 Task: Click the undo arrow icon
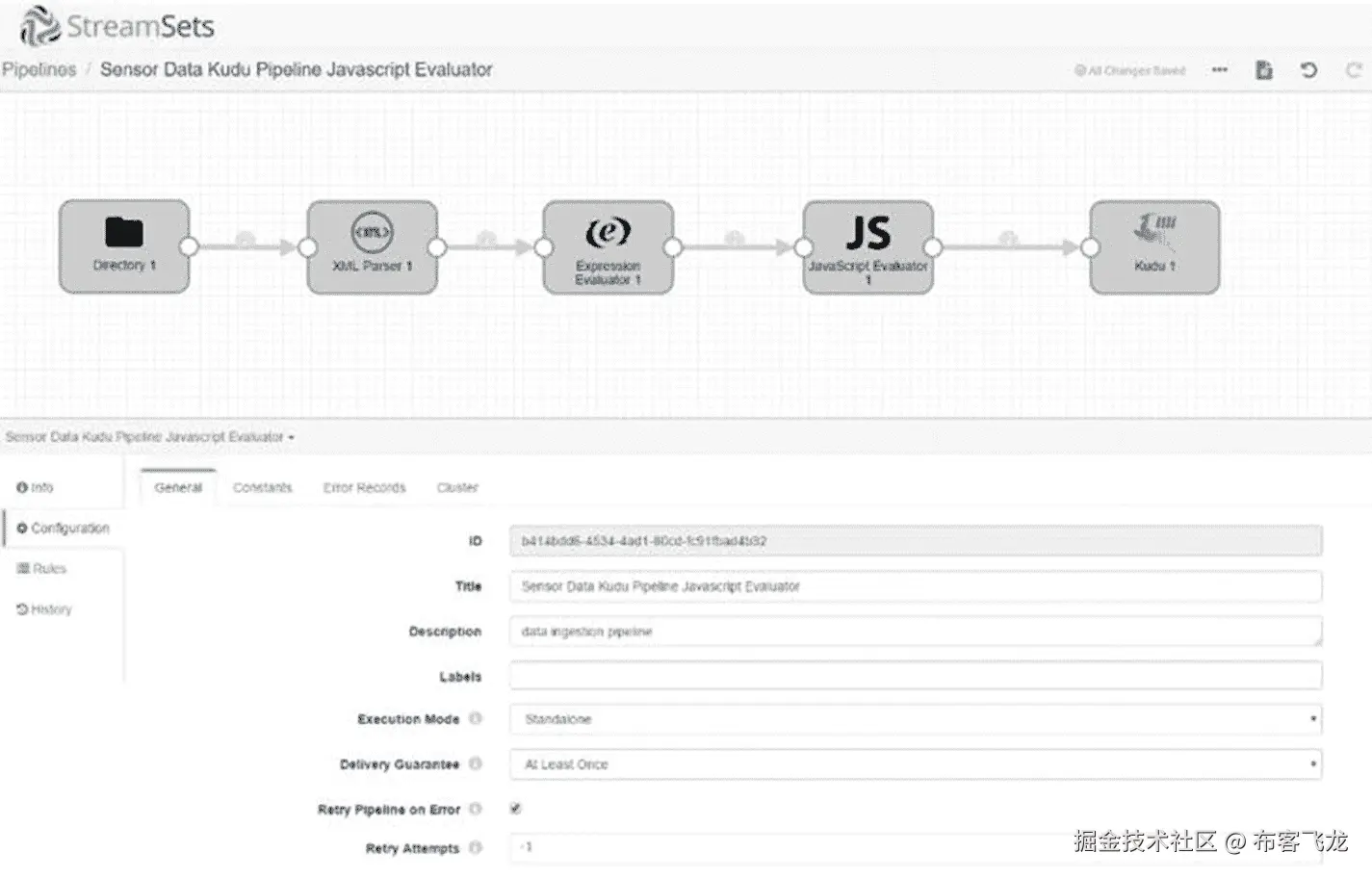(x=1308, y=70)
